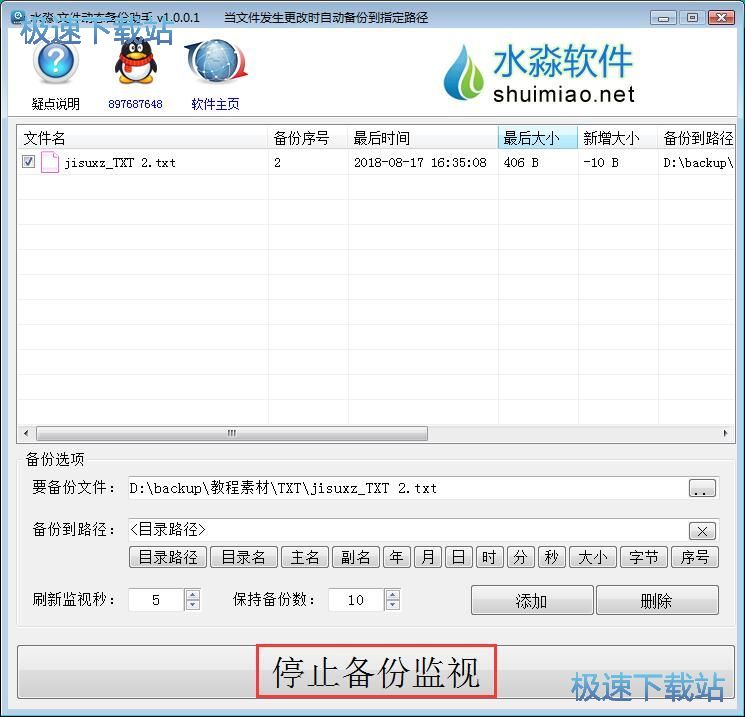Increase 保持备份数 with up arrow

point(392,594)
